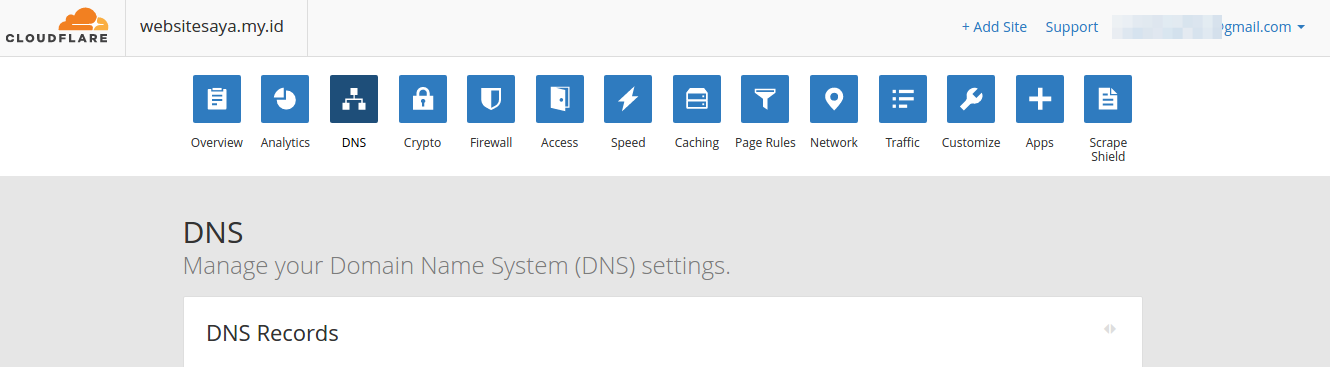Open the Caching drive icon
Viewport: 1330px width, 367px height.
pyautogui.click(x=697, y=99)
